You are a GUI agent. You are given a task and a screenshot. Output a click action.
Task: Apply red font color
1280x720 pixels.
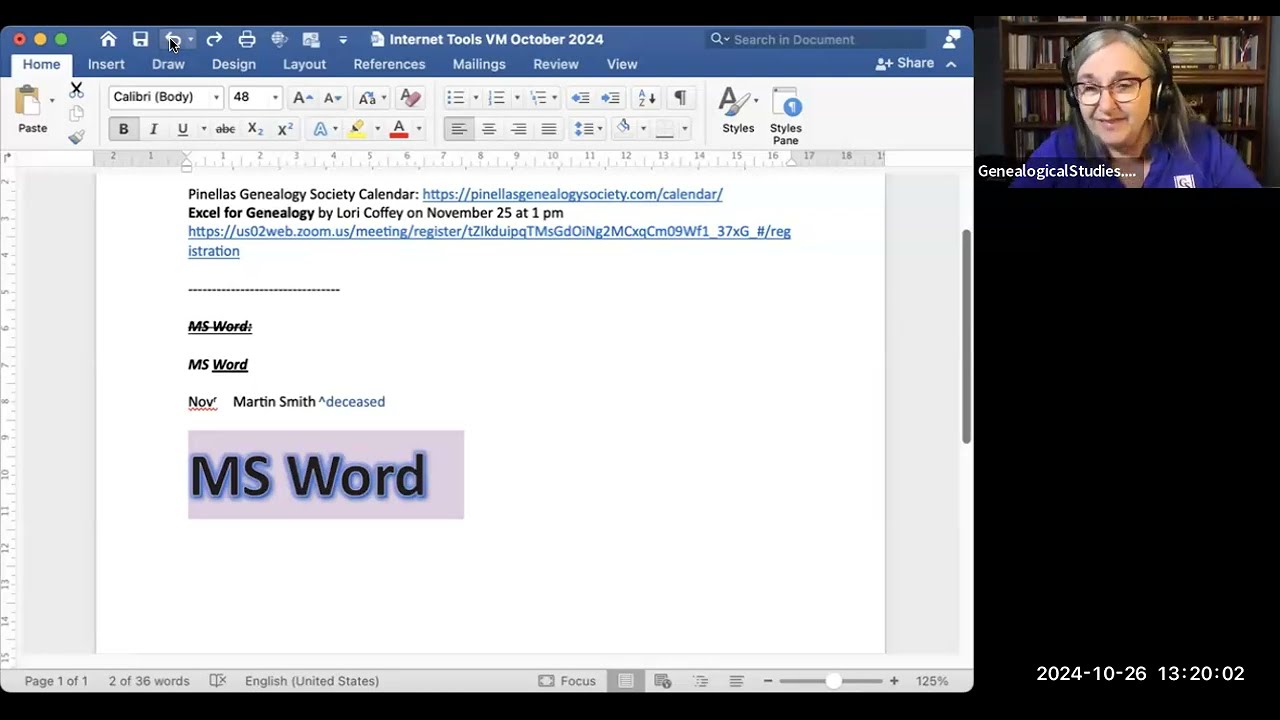coord(399,129)
